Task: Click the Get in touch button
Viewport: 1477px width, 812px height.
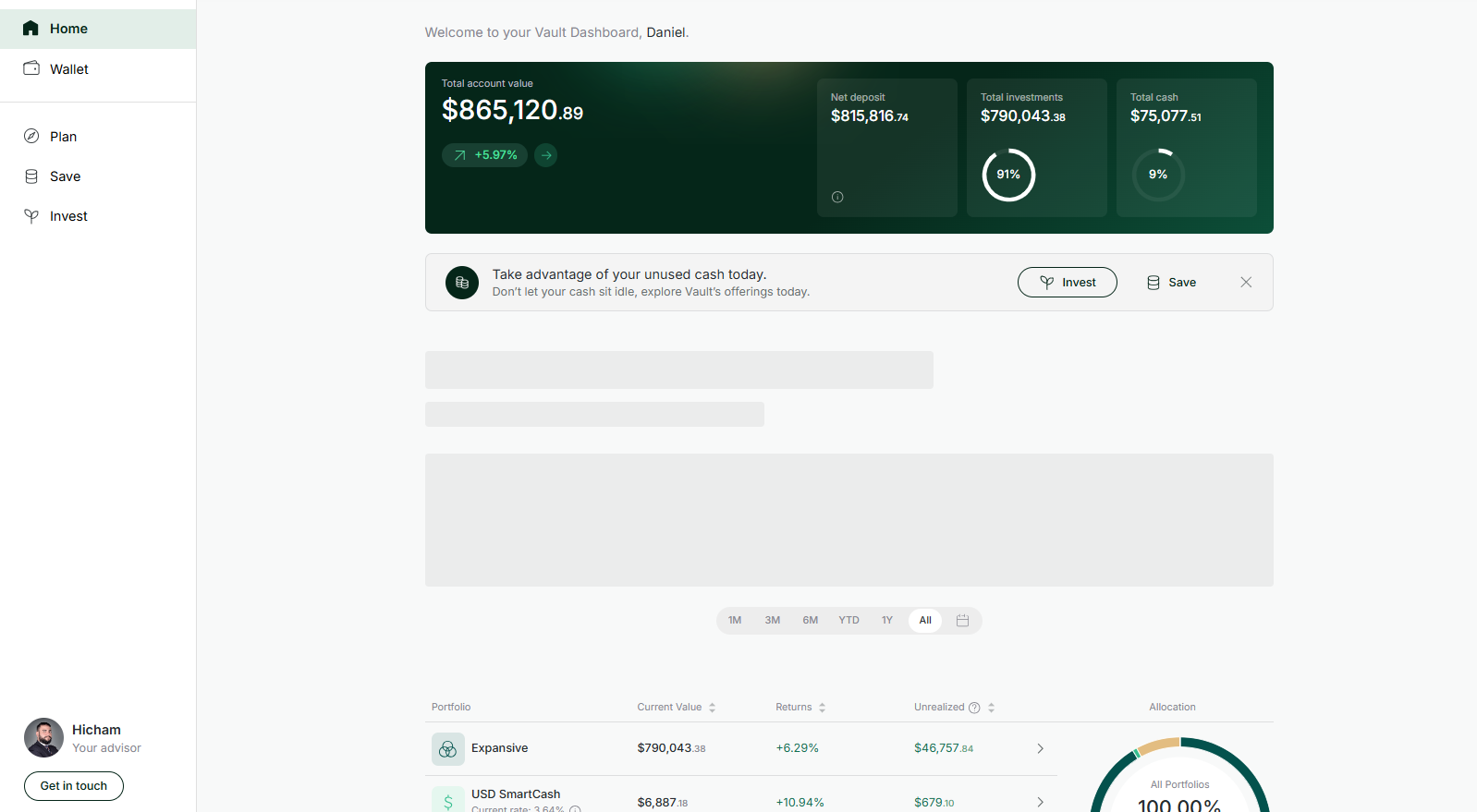Action: pyautogui.click(x=74, y=786)
